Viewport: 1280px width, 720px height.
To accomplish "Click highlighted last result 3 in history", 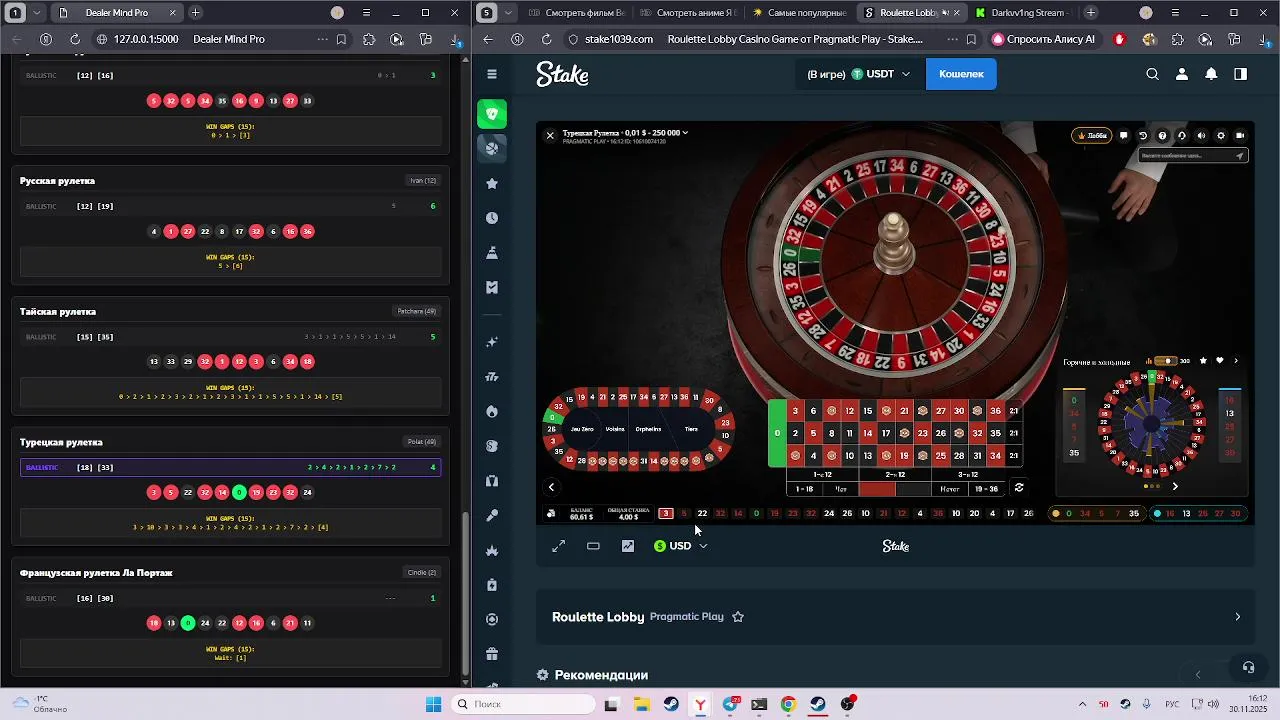I will (666, 513).
